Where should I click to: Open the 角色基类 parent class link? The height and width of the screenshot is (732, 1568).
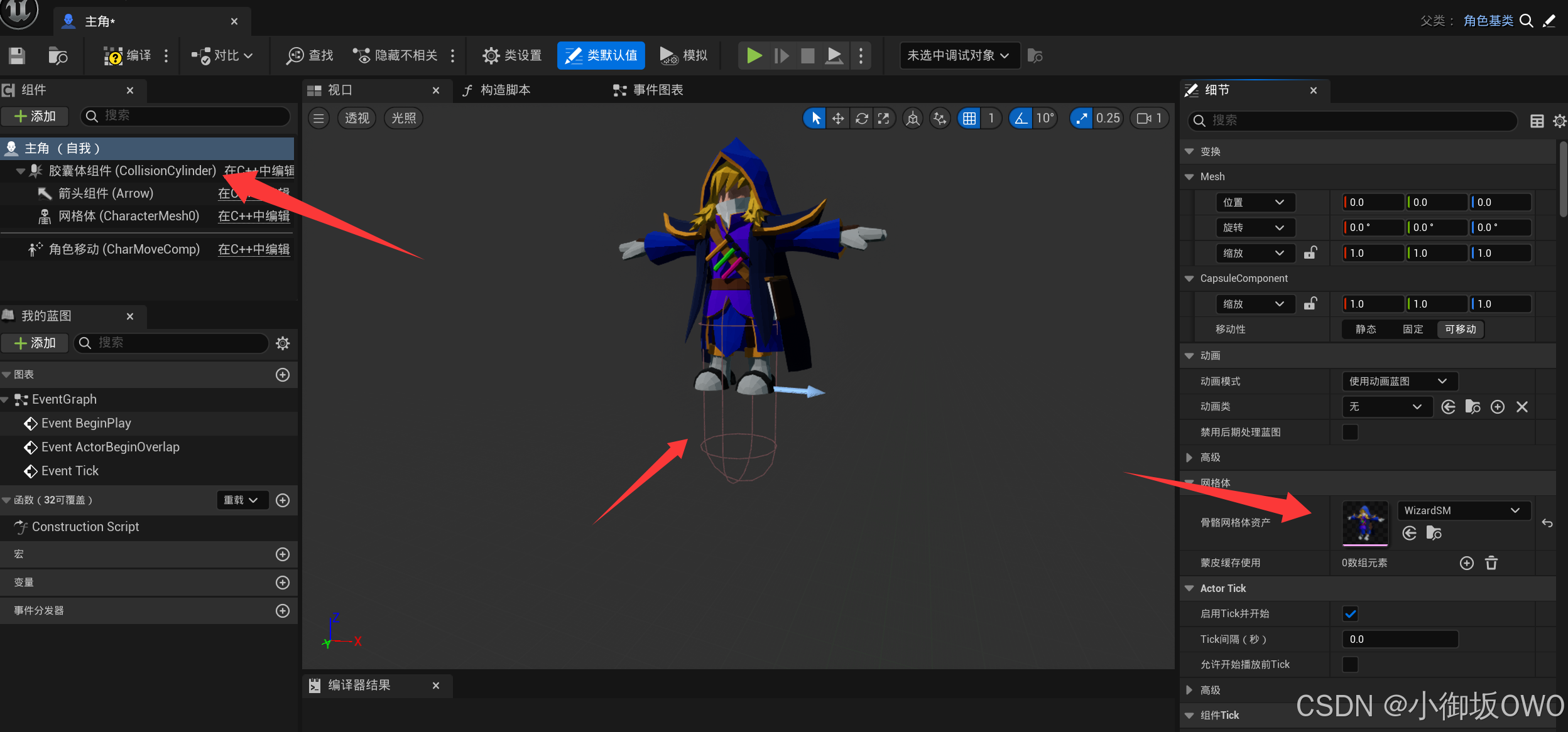pos(1488,21)
